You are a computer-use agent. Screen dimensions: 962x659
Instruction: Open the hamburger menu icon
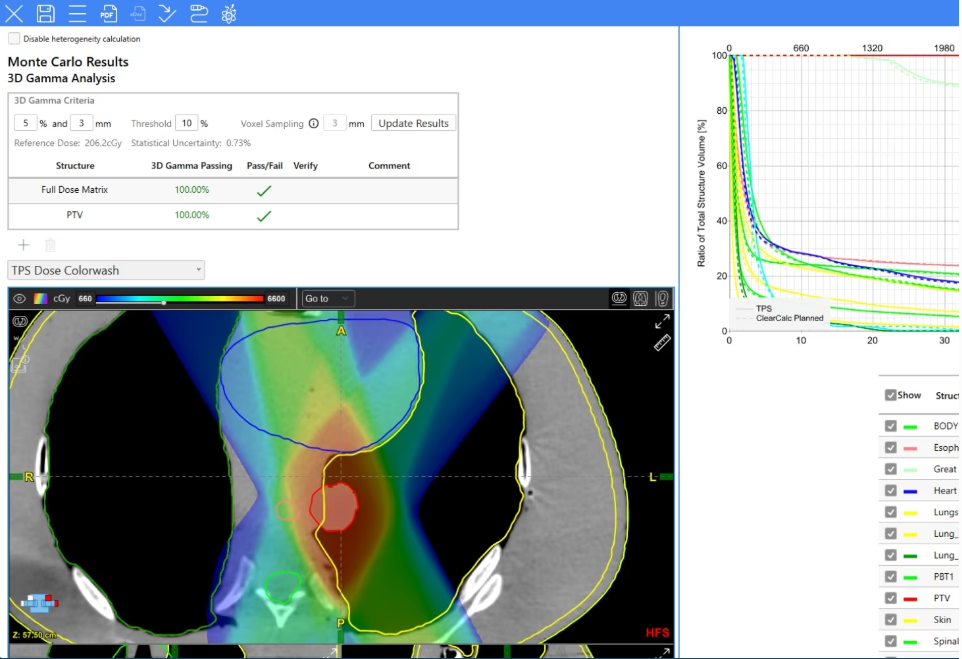pyautogui.click(x=77, y=13)
